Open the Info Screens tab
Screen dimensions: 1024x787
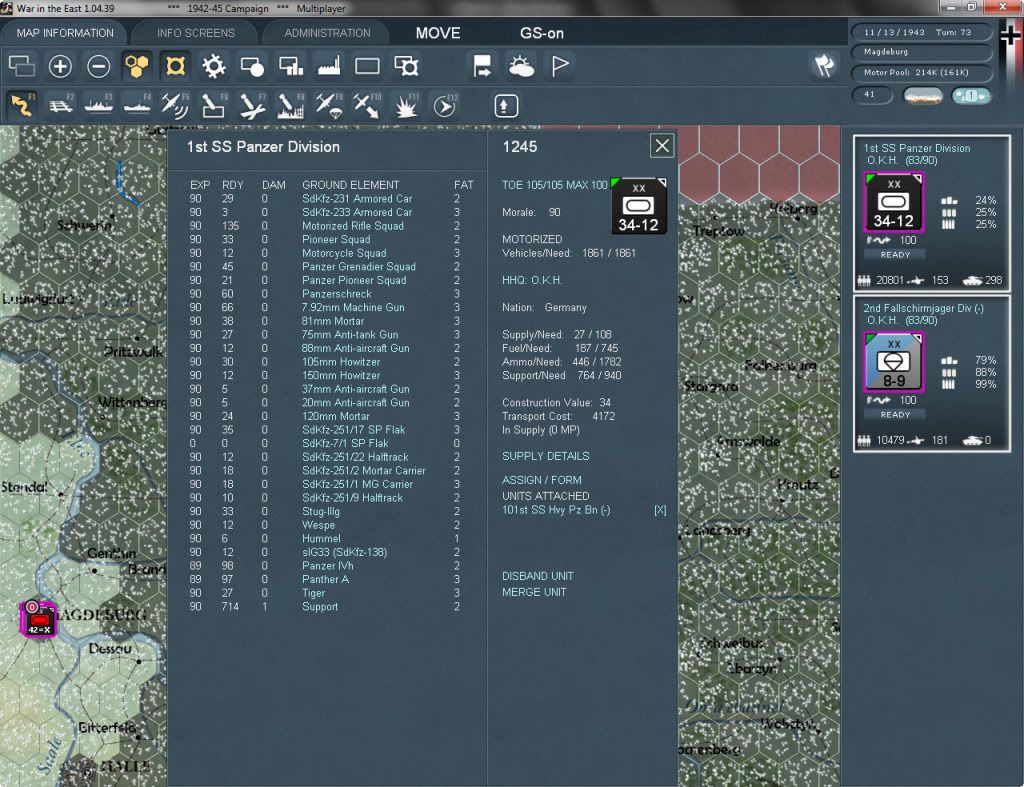[x=195, y=33]
